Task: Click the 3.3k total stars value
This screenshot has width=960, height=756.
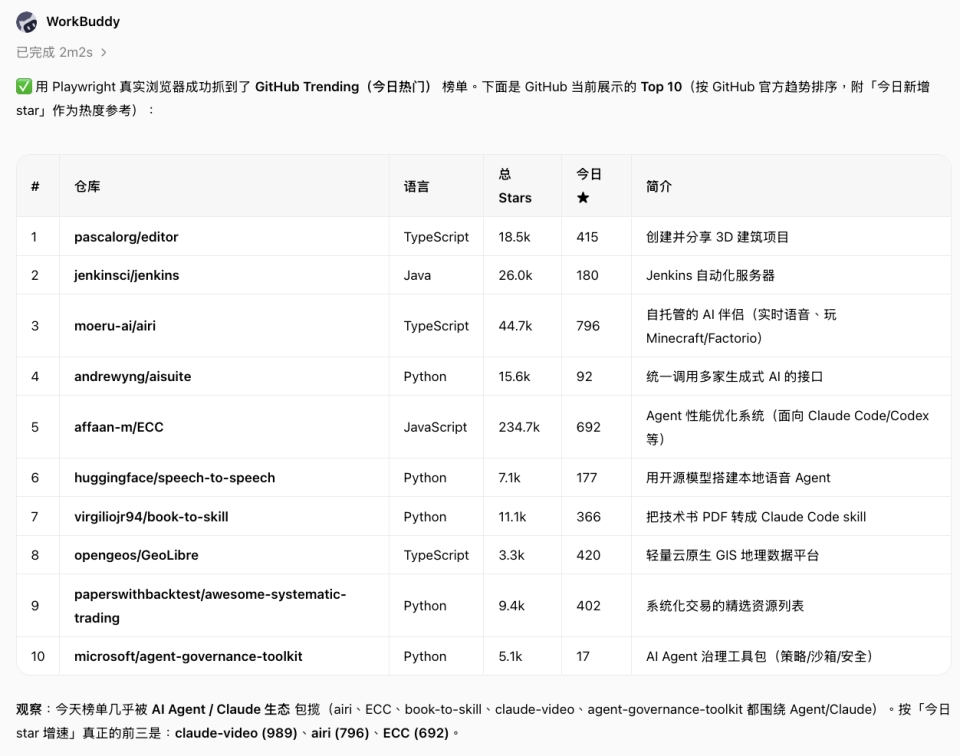Action: coord(511,555)
